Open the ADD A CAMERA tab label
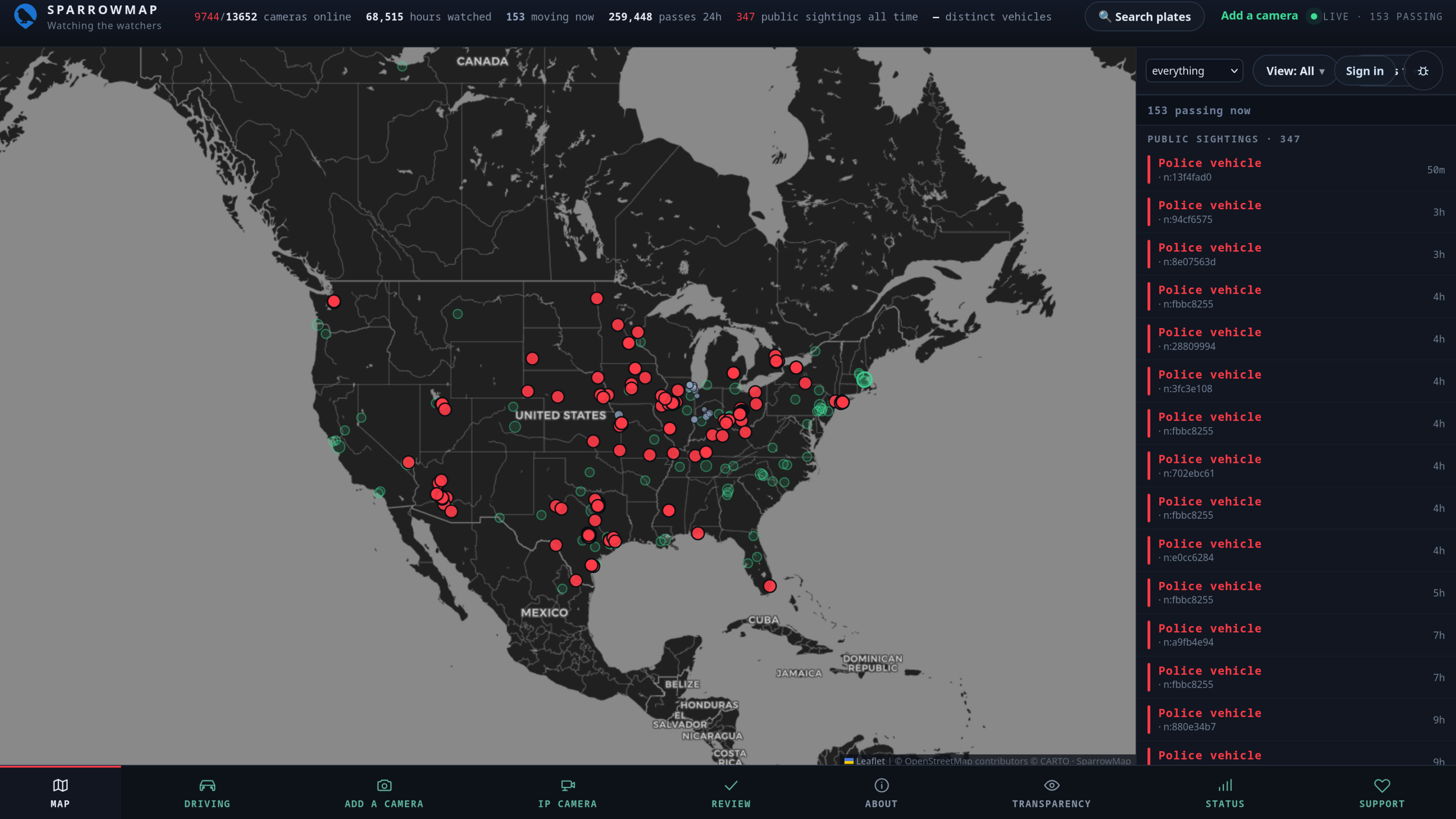Image resolution: width=1456 pixels, height=819 pixels. [384, 804]
